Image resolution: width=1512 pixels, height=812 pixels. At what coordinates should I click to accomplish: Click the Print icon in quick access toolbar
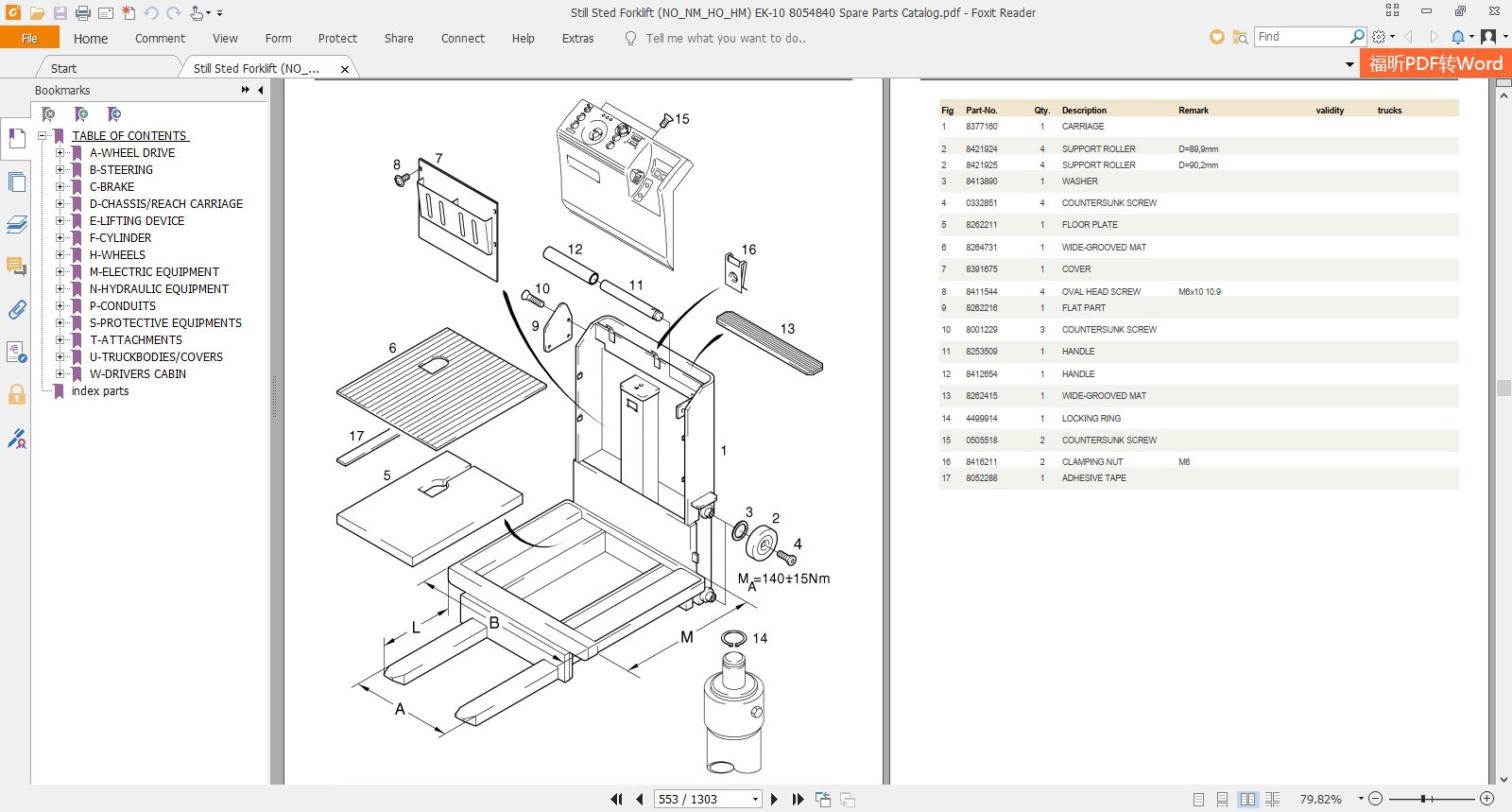click(83, 13)
